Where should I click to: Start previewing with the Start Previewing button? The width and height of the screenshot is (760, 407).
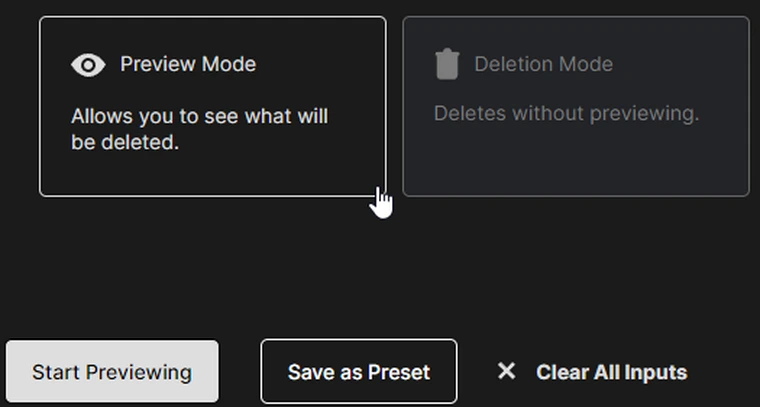tap(112, 372)
